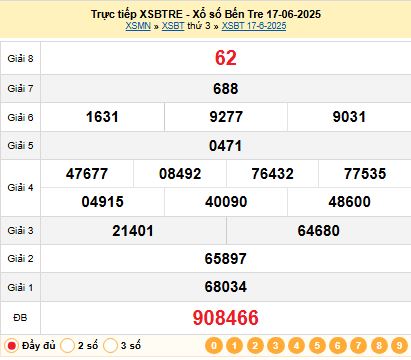Open the XSBT breadcrumb link
Viewport: 411px width, 360px height.
173,26
